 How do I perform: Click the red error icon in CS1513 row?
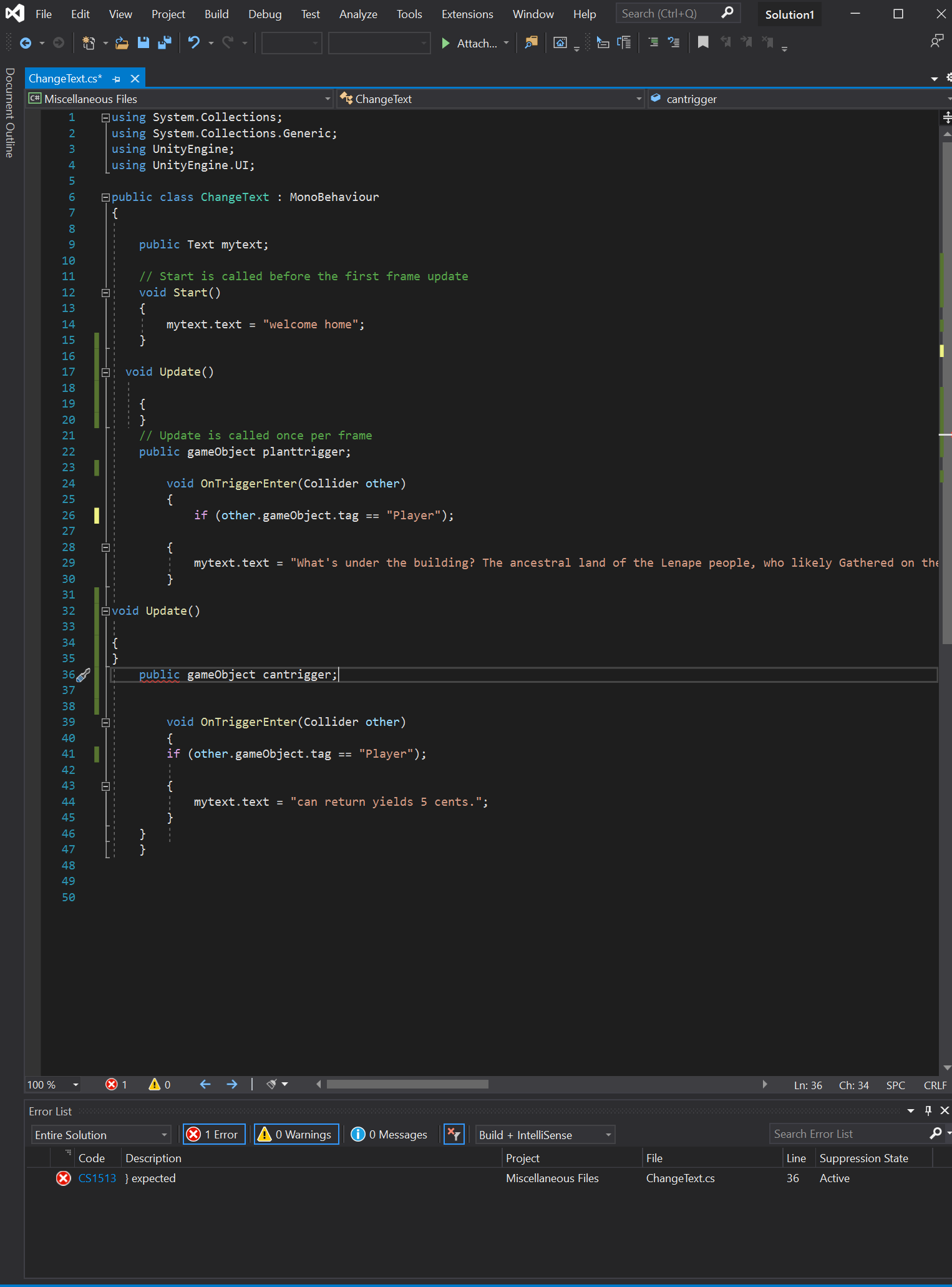point(64,1178)
